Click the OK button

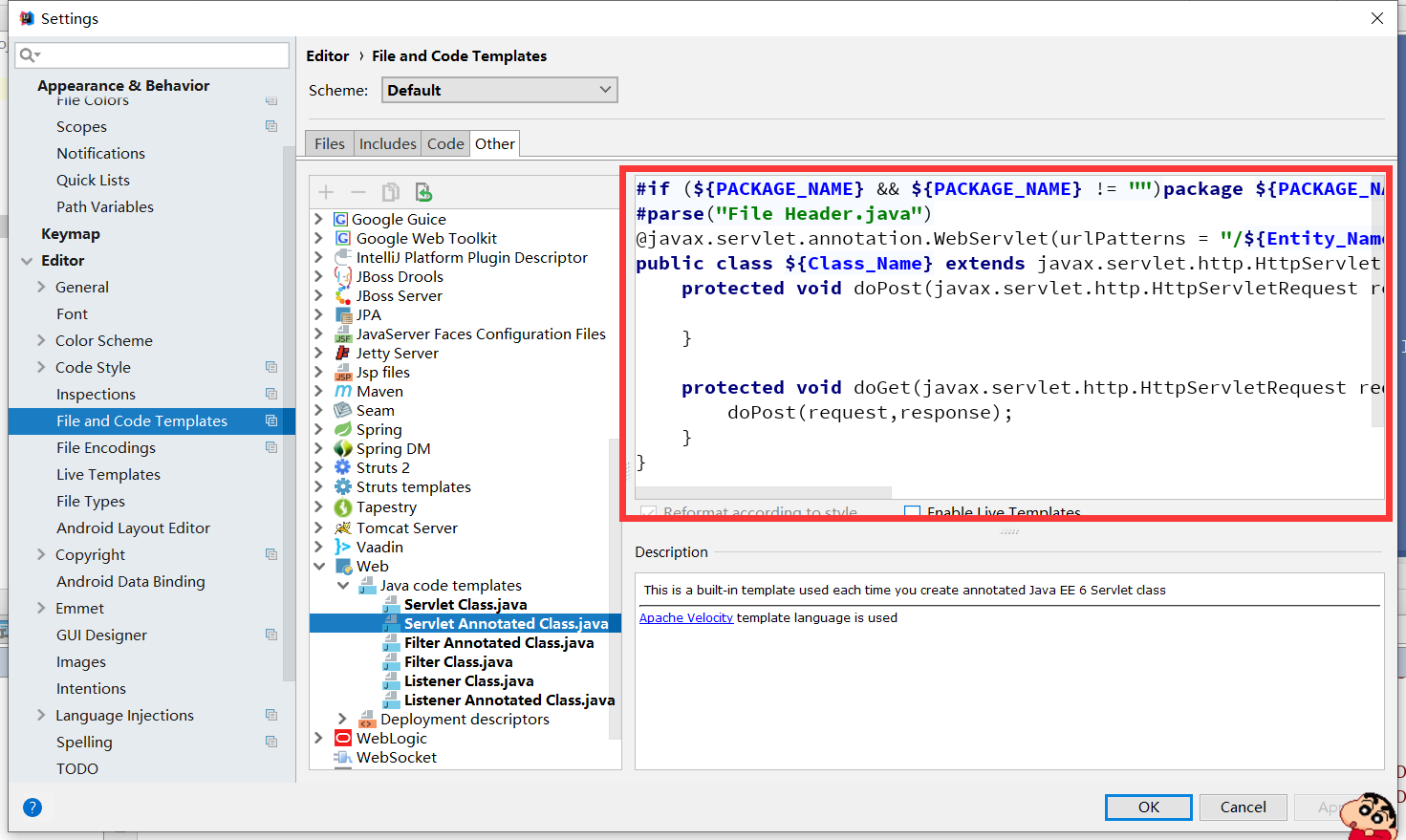[1149, 808]
